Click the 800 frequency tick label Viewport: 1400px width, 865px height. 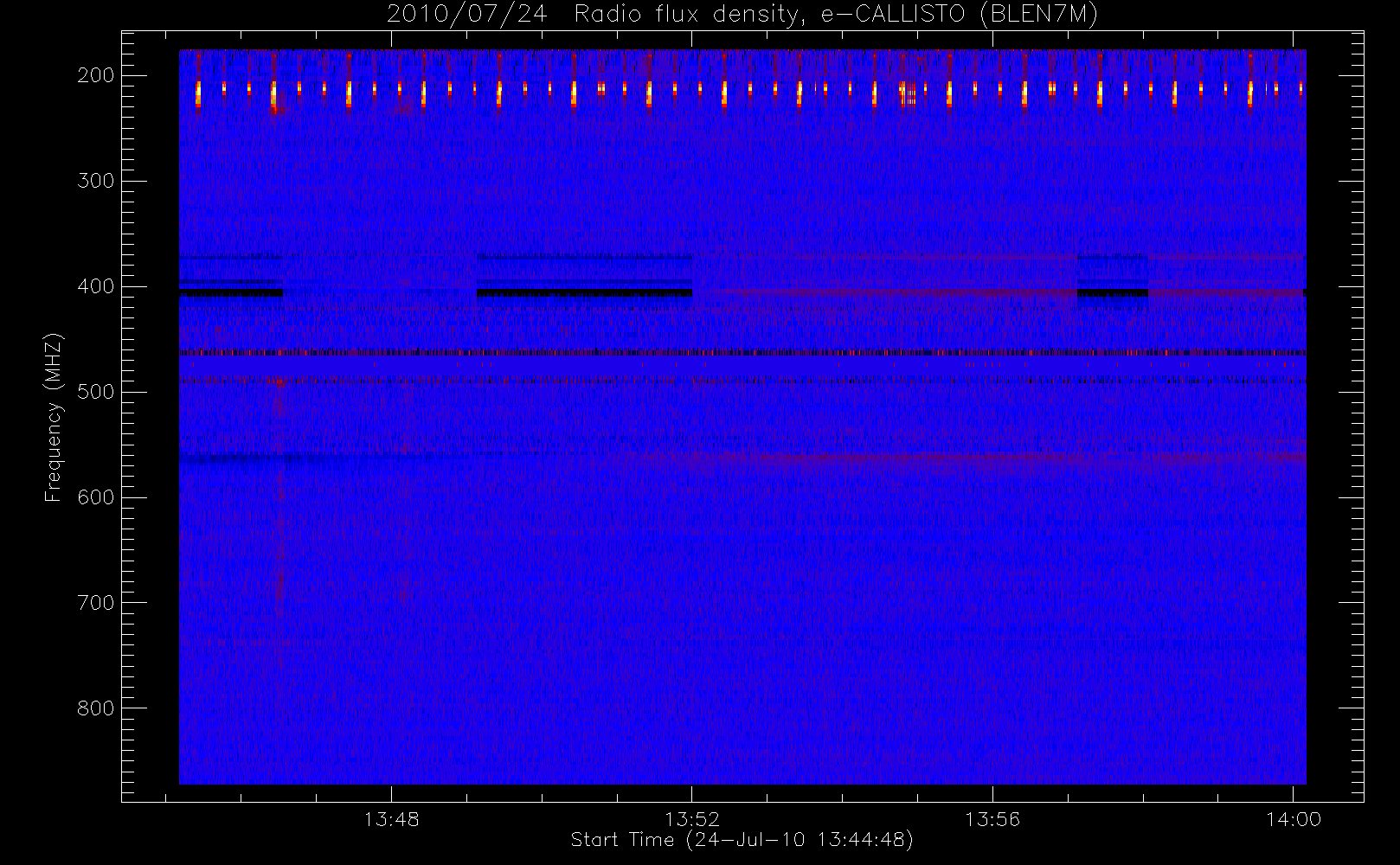click(96, 708)
